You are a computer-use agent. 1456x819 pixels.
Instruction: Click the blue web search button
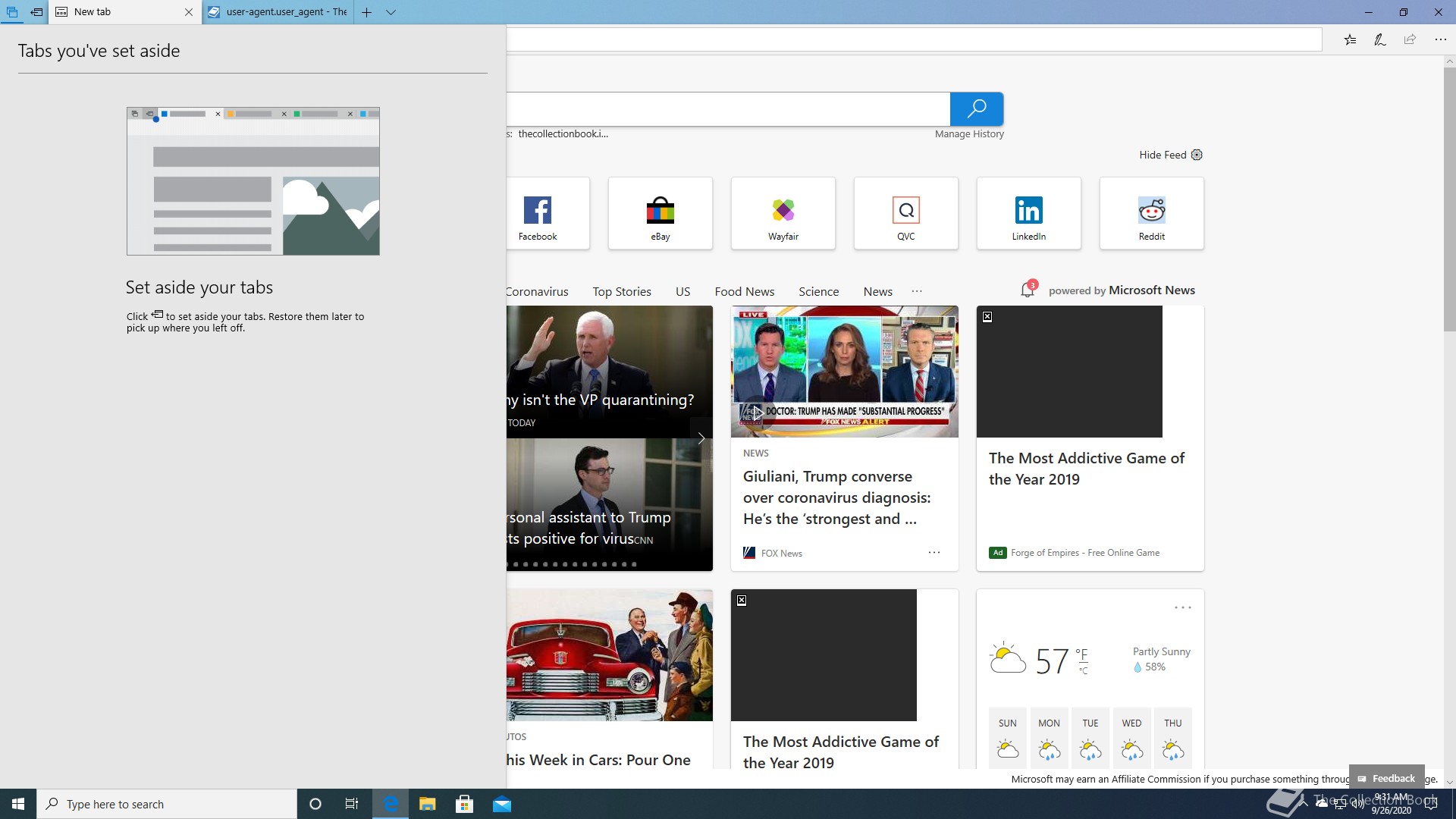click(977, 108)
